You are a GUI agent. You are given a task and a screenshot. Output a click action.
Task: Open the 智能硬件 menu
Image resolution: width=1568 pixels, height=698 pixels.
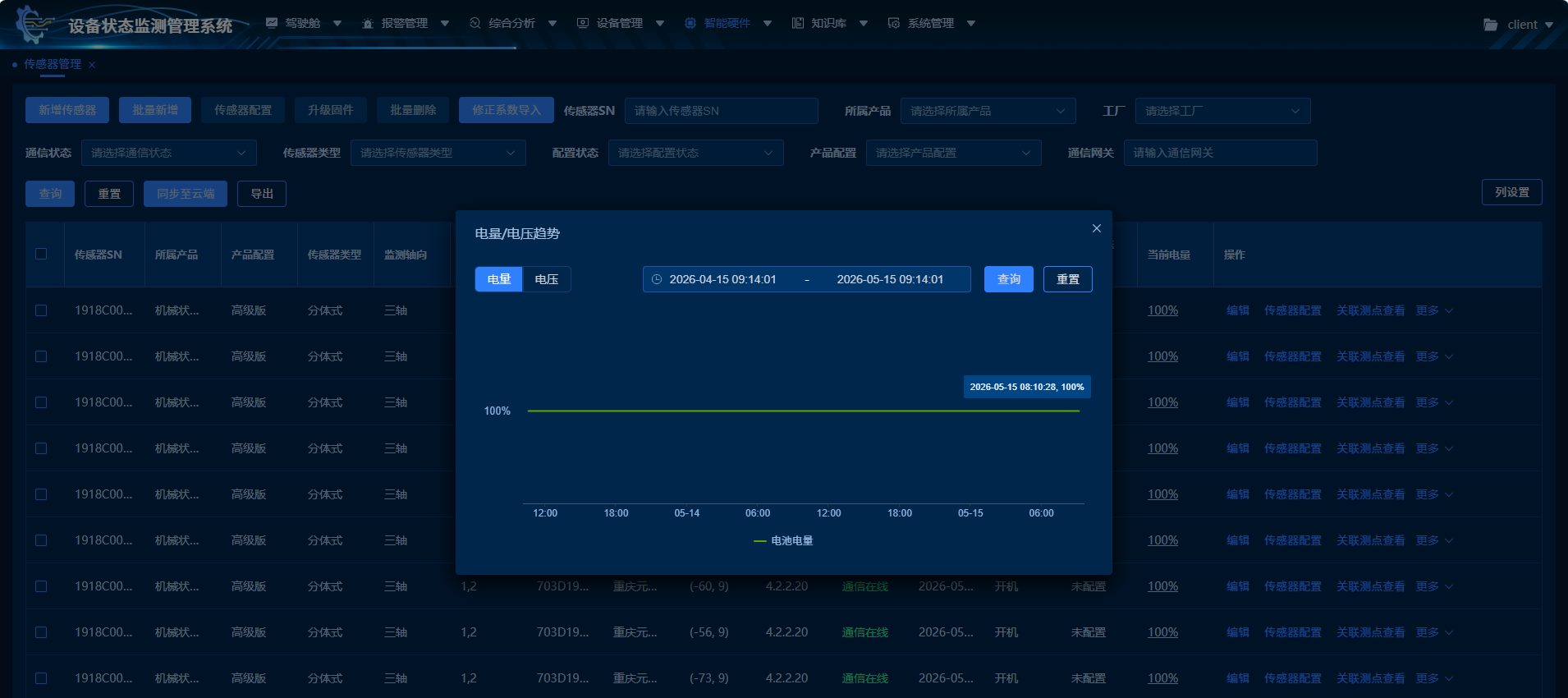pos(728,23)
